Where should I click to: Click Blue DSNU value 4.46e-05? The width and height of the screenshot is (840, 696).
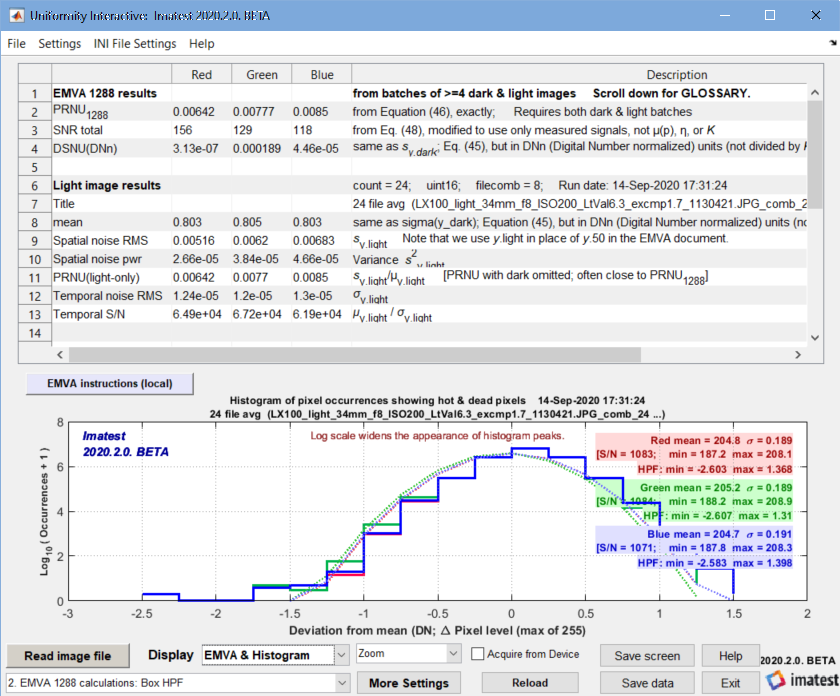coord(321,148)
